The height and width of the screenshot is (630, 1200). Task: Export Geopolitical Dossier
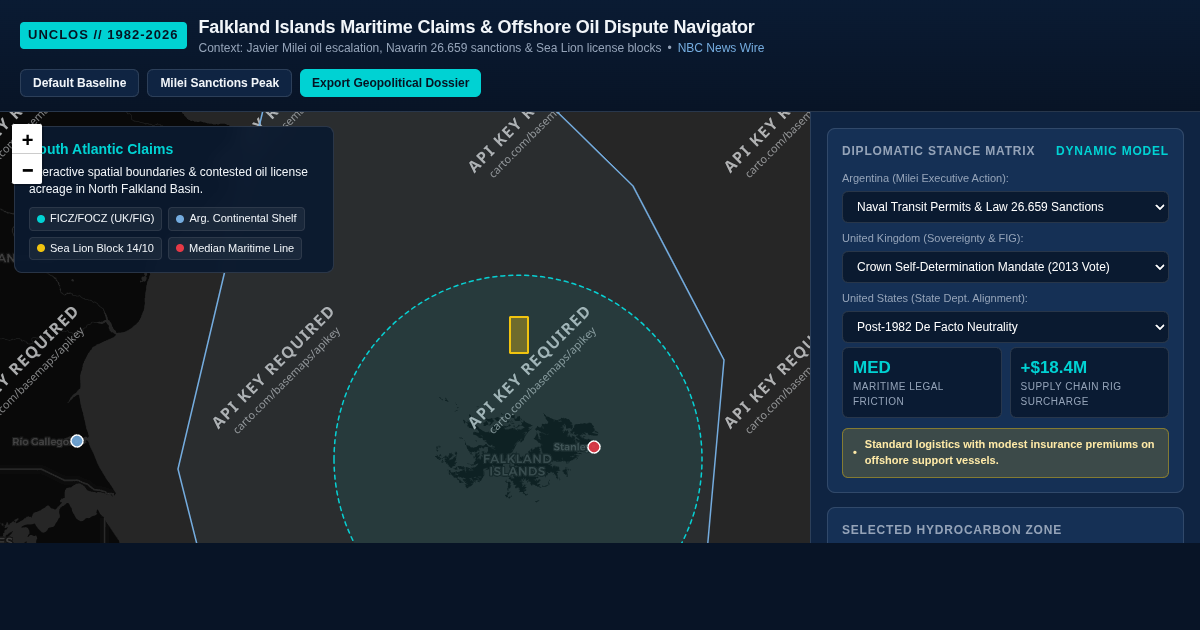tap(390, 83)
